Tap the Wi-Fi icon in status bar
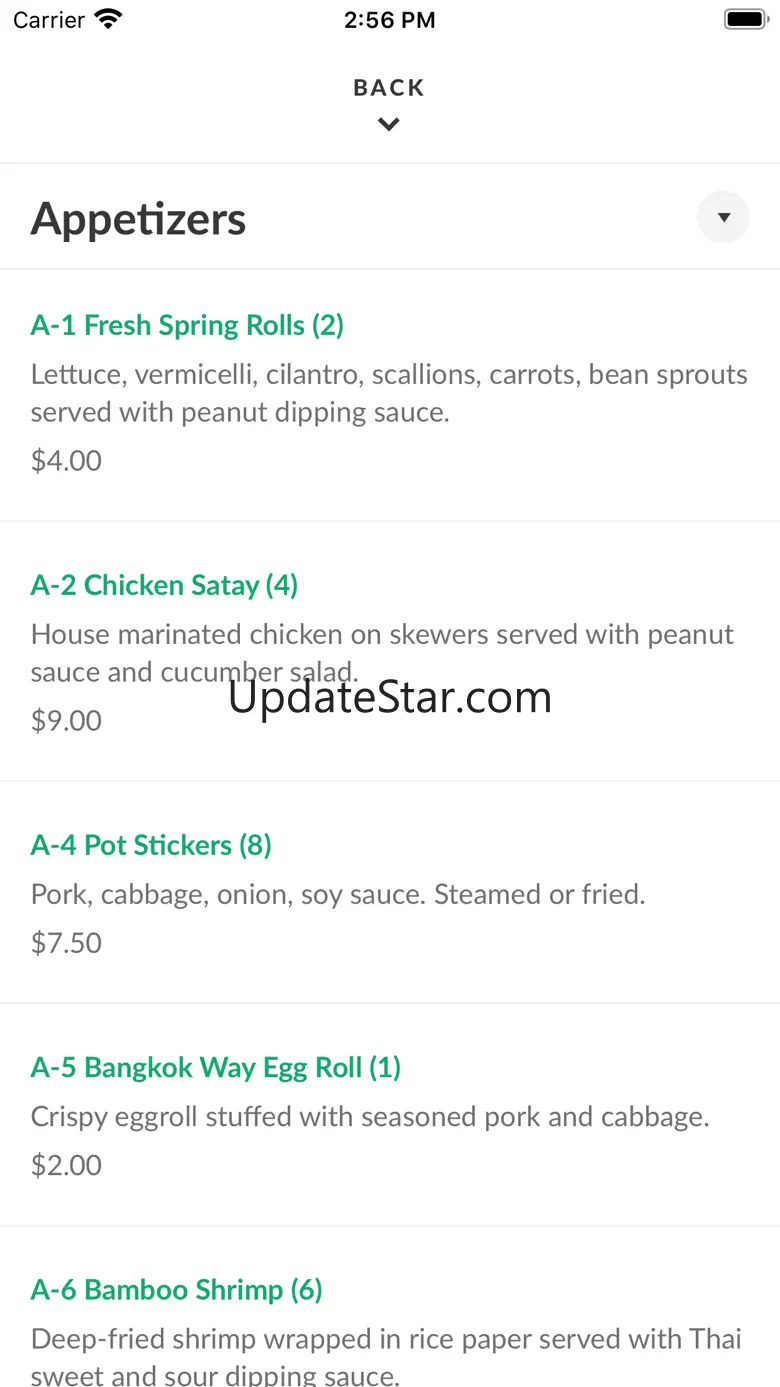780x1387 pixels. click(107, 19)
